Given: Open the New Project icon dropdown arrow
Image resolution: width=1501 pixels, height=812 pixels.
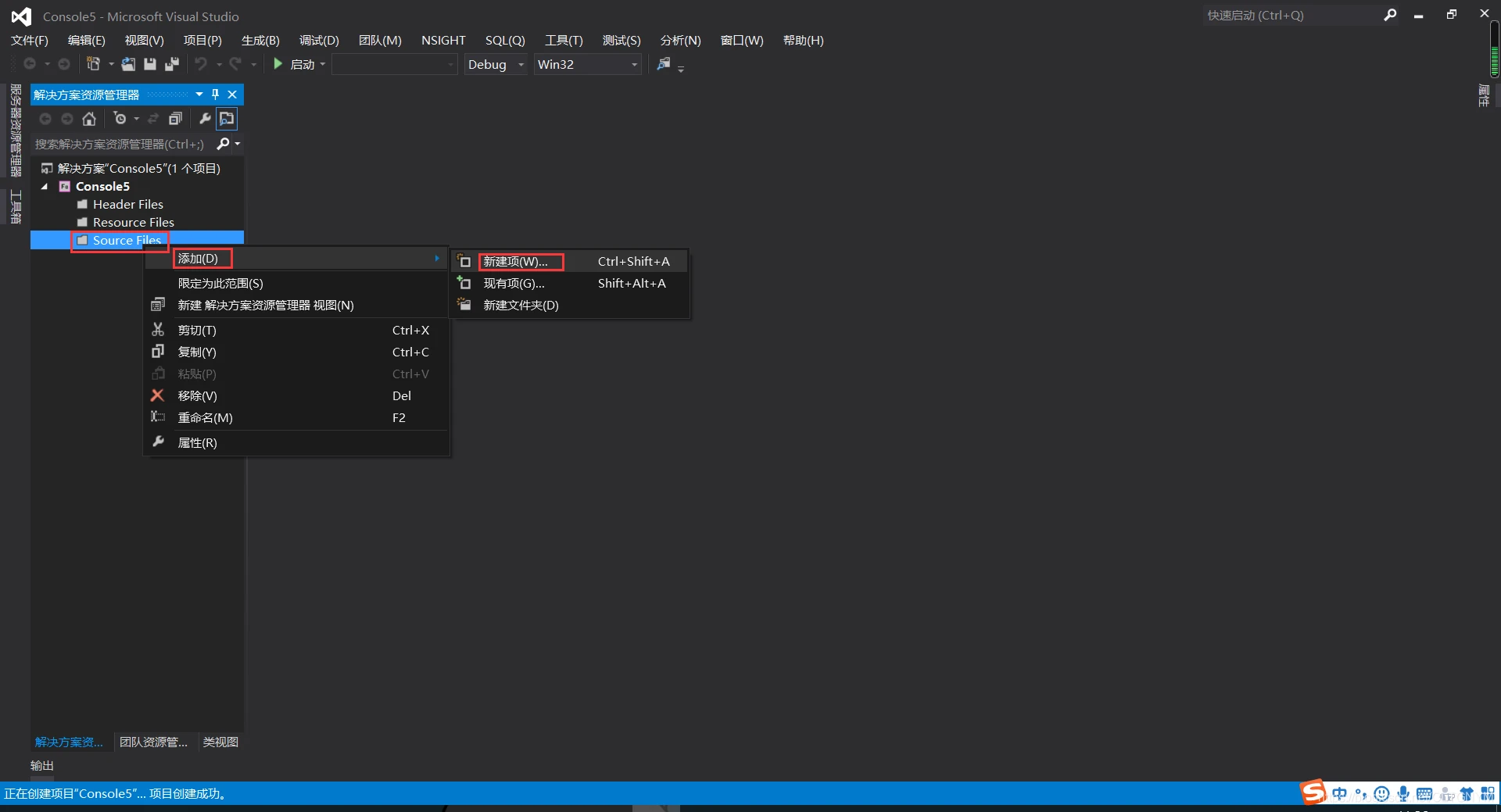Looking at the screenshot, I should pyautogui.click(x=111, y=64).
